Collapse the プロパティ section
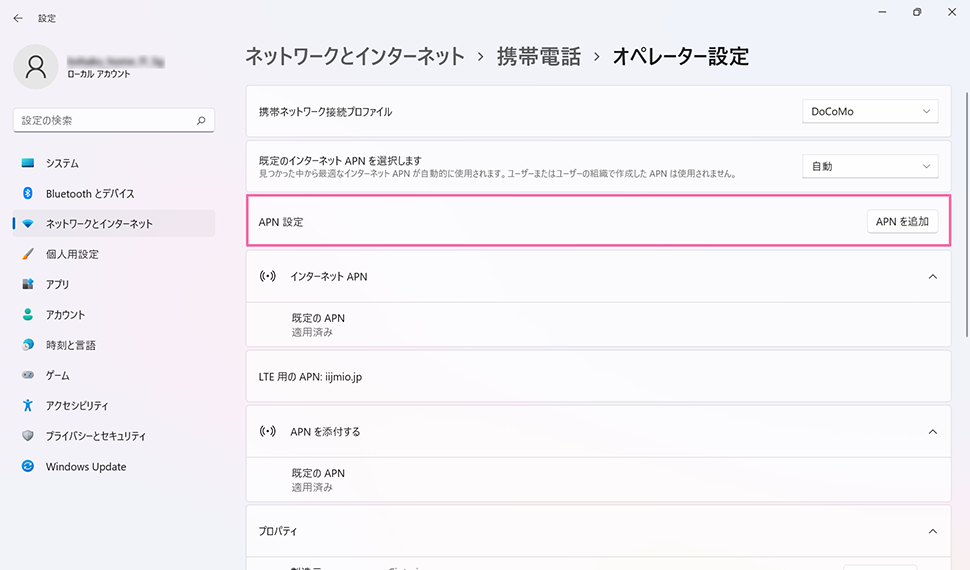The width and height of the screenshot is (970, 570). (932, 531)
